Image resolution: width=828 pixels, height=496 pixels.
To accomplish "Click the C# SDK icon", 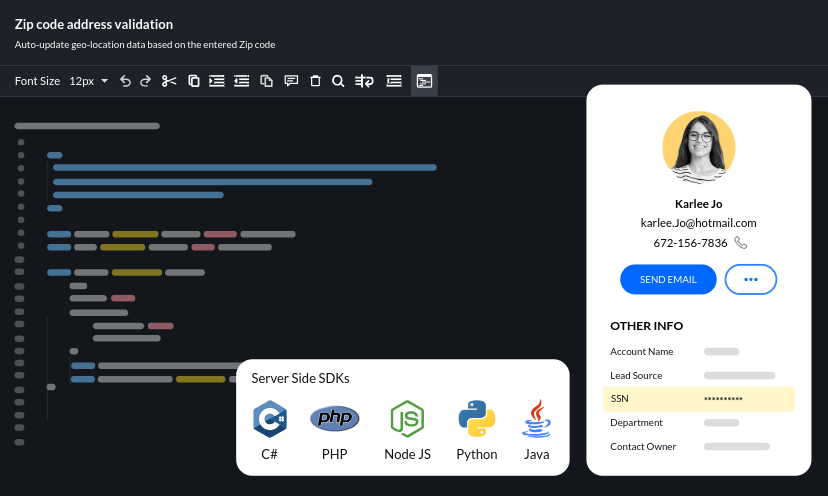I will click(270, 419).
